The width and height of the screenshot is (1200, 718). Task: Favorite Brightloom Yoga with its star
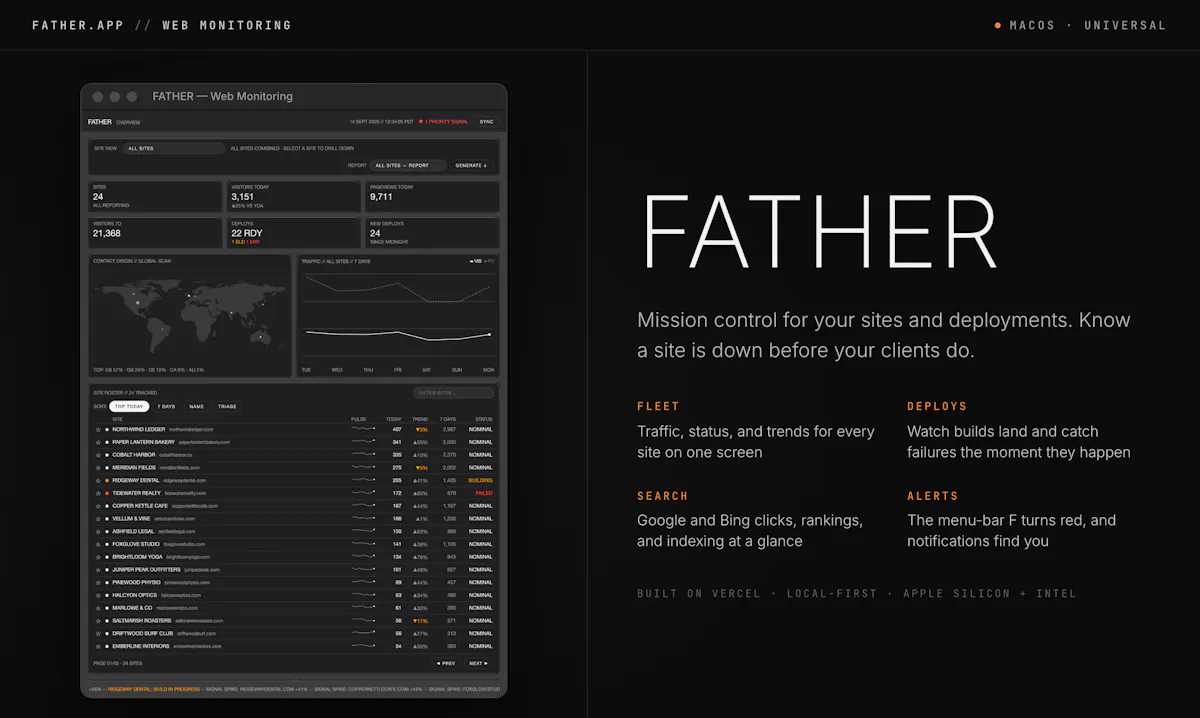point(98,557)
